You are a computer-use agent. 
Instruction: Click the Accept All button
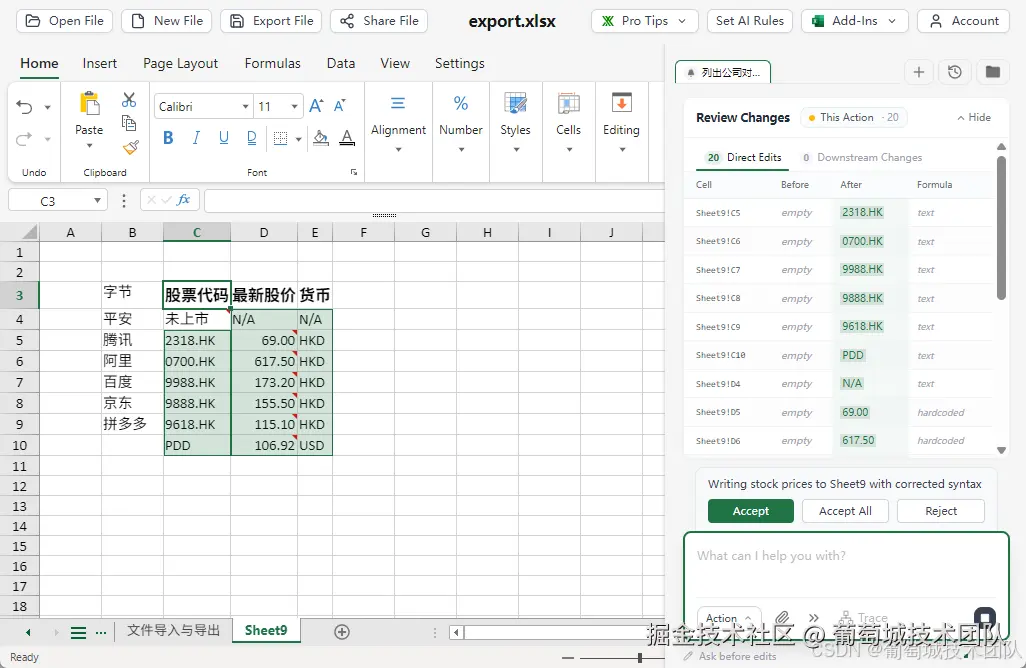pyautogui.click(x=845, y=511)
